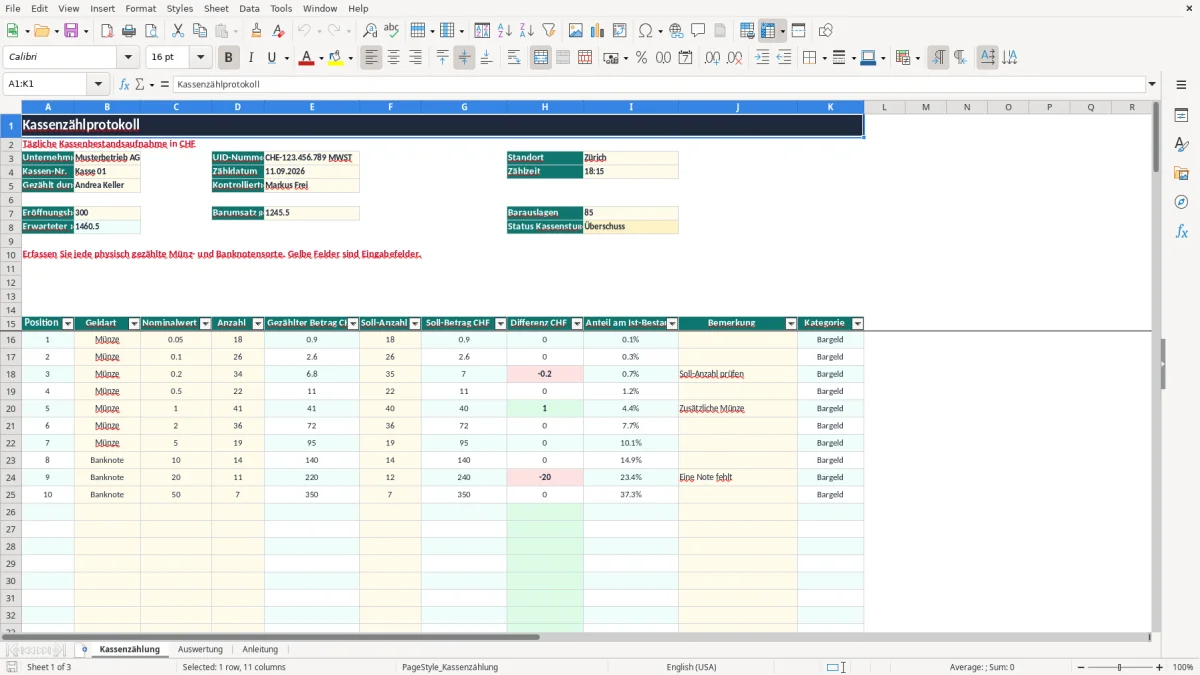This screenshot has height=675, width=1200.
Task: Toggle Center Vertically alignment button
Action: pos(464,58)
